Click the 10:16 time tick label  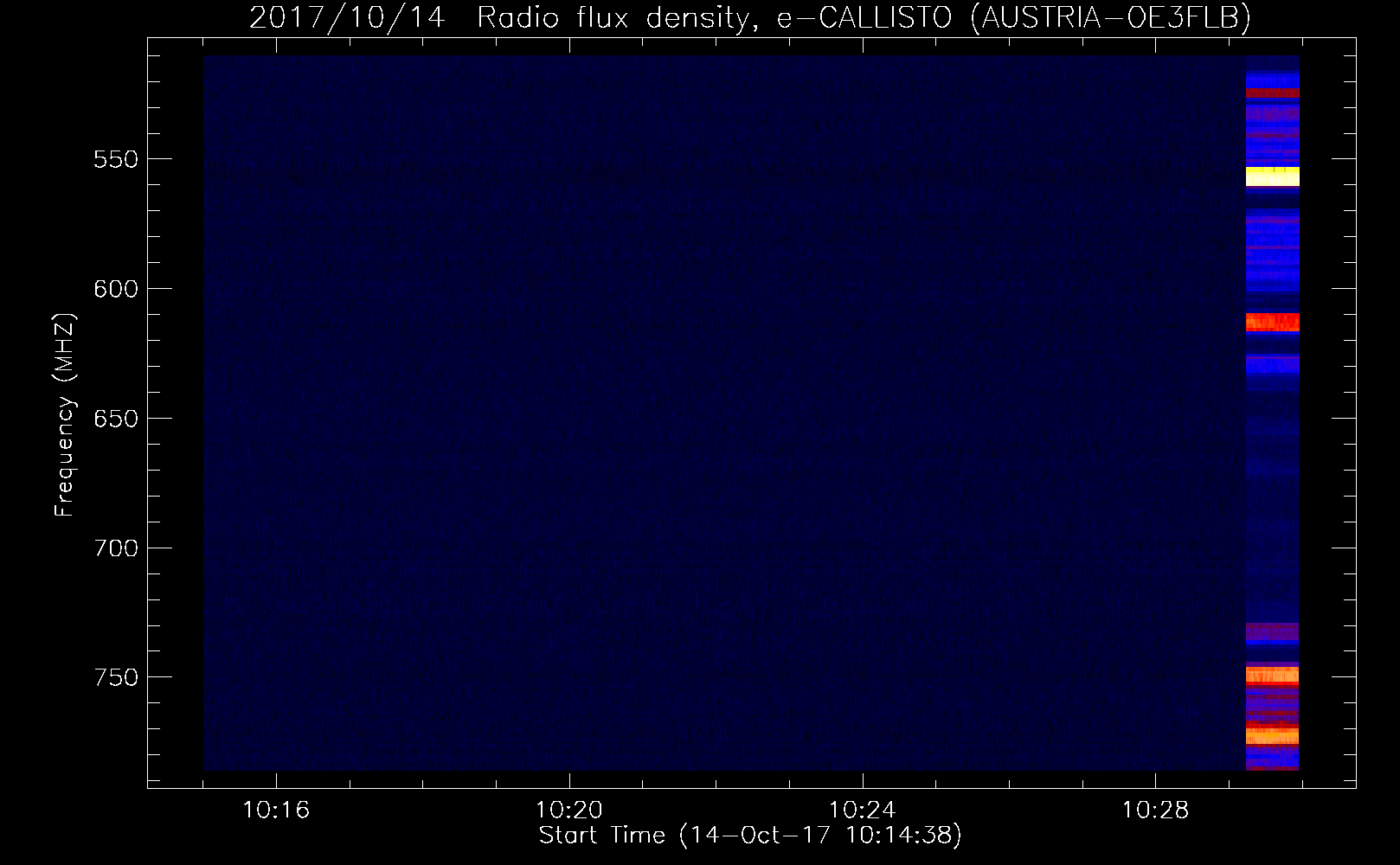(x=276, y=811)
